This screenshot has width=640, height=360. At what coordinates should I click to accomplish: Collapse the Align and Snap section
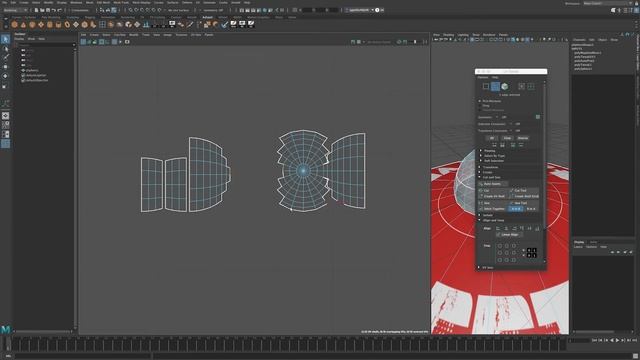[x=479, y=220]
